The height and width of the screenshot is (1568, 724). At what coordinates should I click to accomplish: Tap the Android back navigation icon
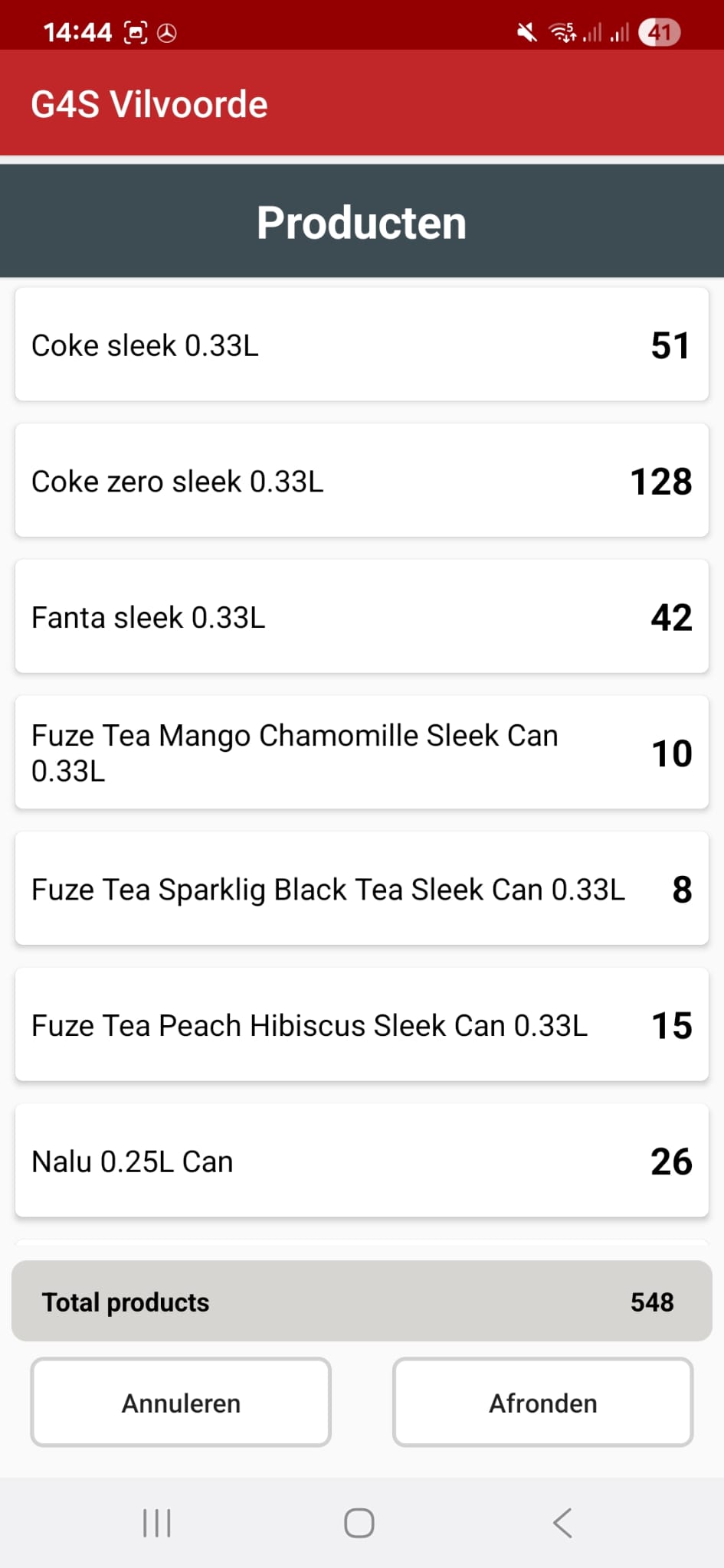(562, 1523)
